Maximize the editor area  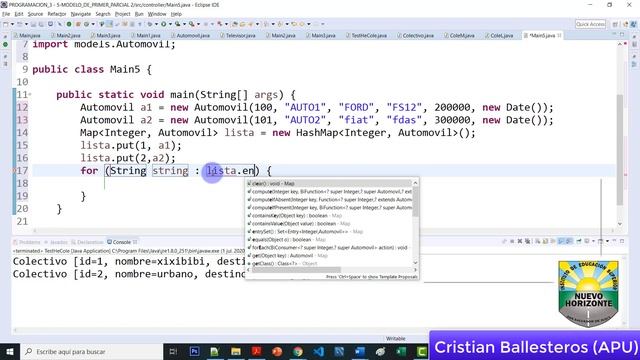coord(622,35)
